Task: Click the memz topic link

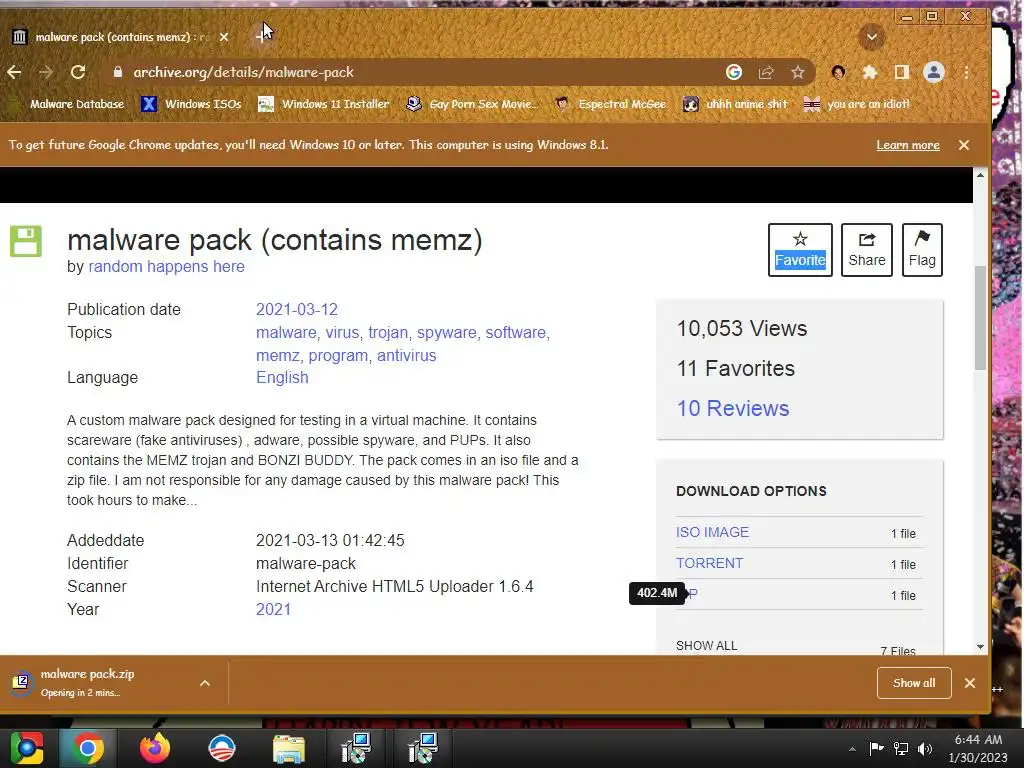Action: coord(278,356)
